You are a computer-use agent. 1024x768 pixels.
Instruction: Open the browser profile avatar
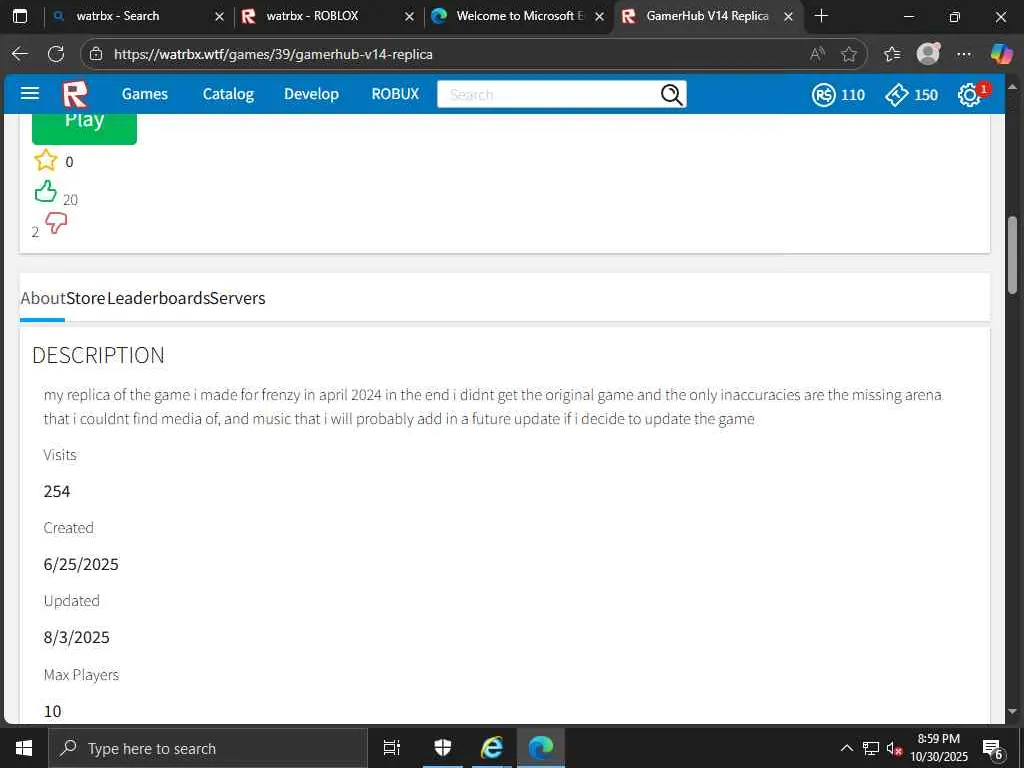(x=928, y=54)
